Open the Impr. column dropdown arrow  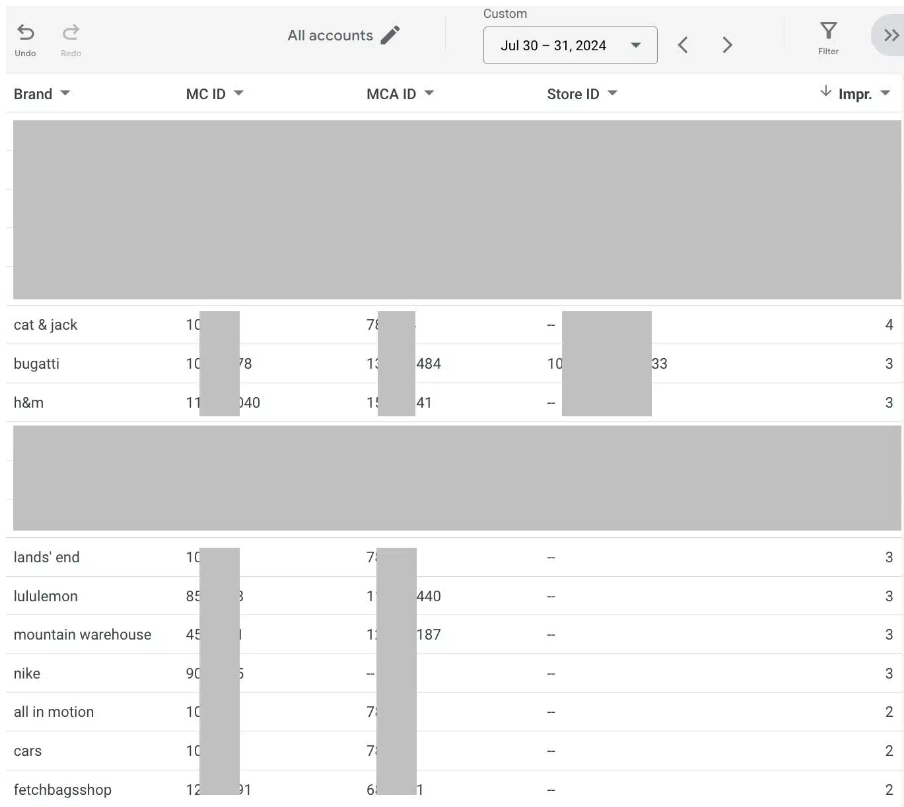point(885,94)
